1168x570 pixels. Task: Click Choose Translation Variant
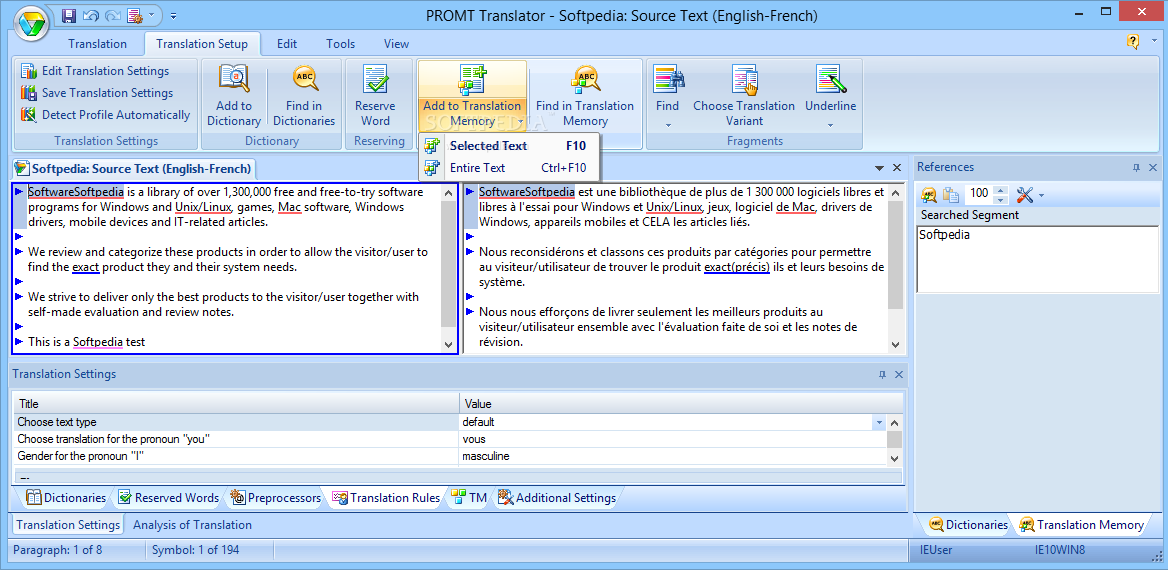pos(744,95)
